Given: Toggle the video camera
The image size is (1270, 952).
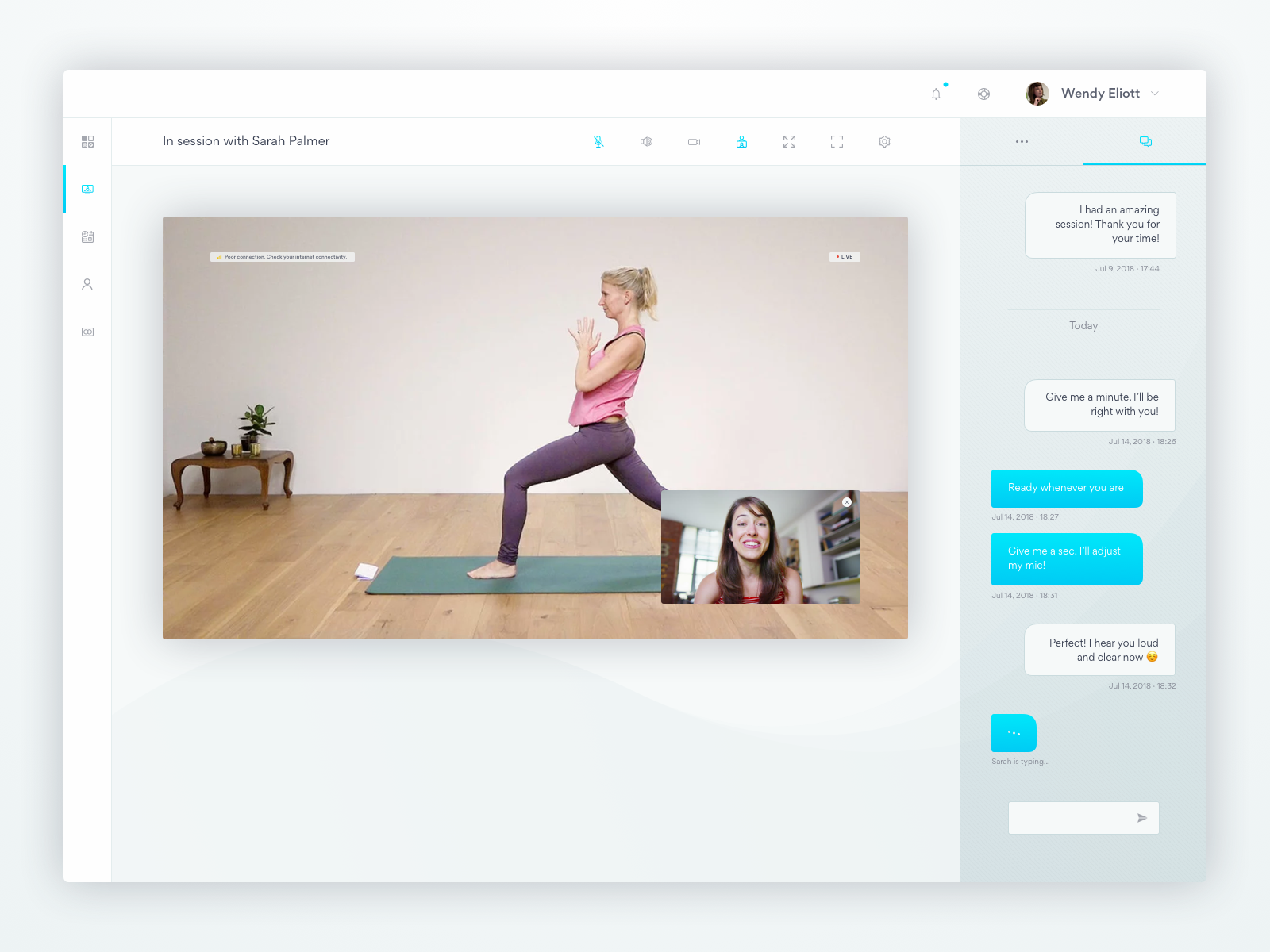Looking at the screenshot, I should click(695, 142).
